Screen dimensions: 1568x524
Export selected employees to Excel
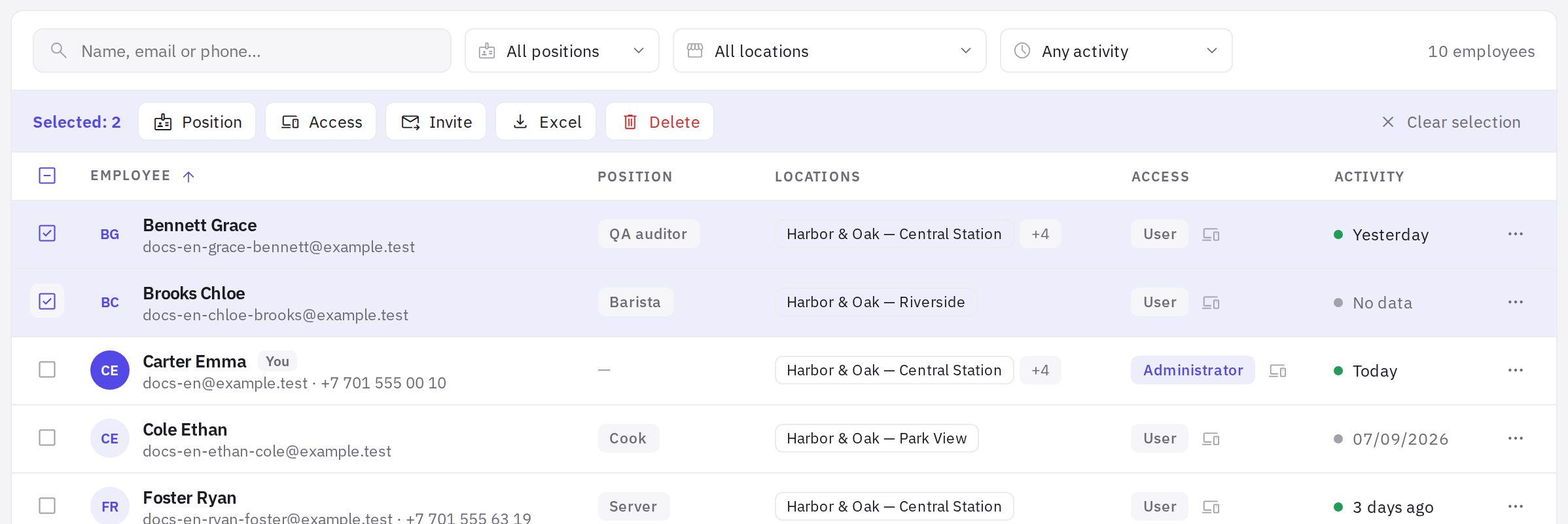click(x=546, y=121)
